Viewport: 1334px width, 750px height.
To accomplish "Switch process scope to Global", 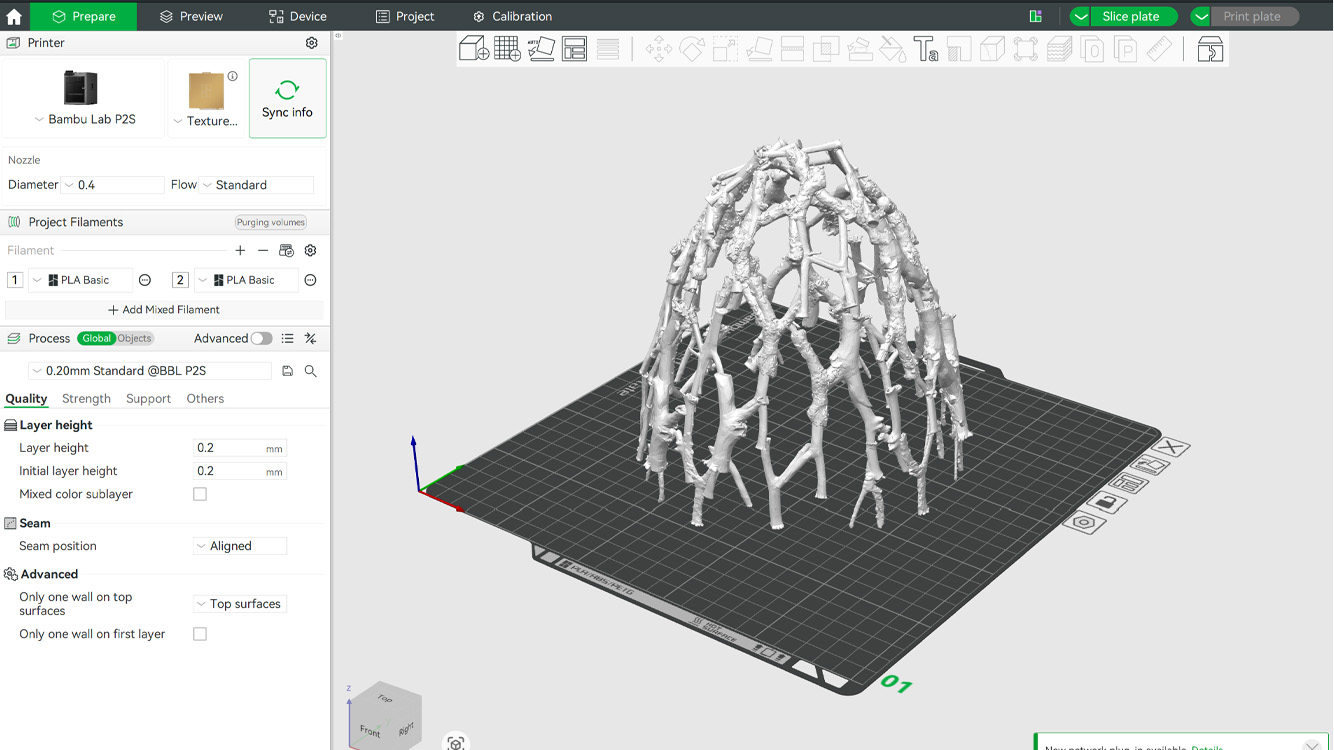I will [97, 339].
